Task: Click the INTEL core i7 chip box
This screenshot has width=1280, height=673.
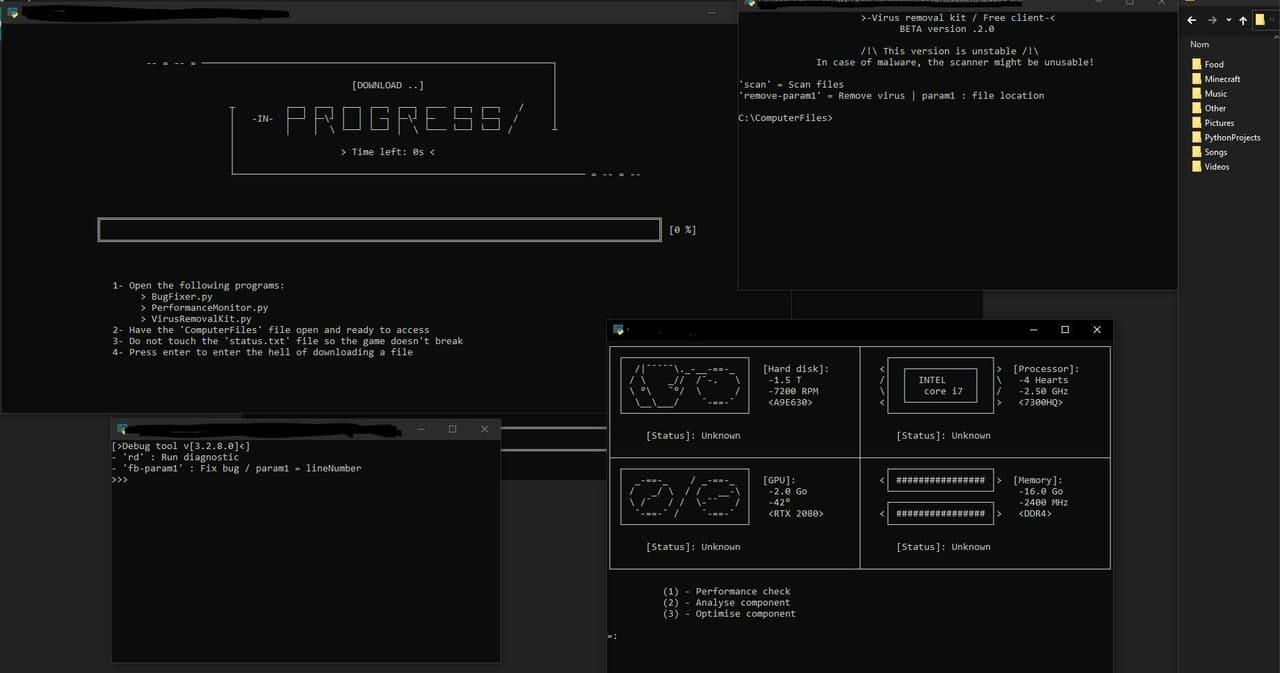Action: coord(940,385)
